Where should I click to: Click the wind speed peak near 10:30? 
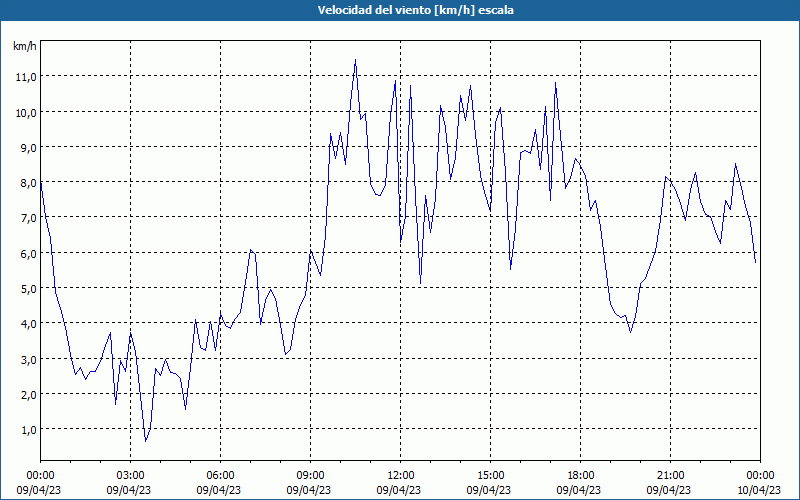(356, 60)
